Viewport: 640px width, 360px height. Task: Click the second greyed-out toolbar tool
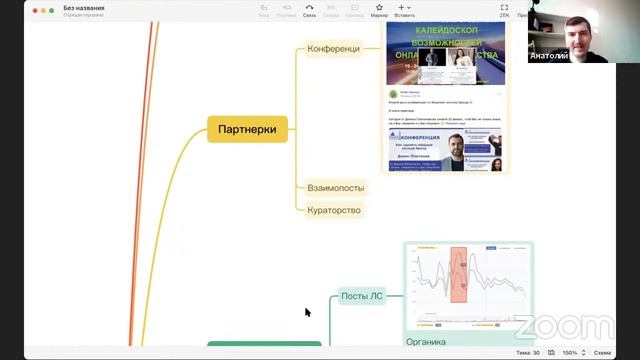pyautogui.click(x=286, y=11)
